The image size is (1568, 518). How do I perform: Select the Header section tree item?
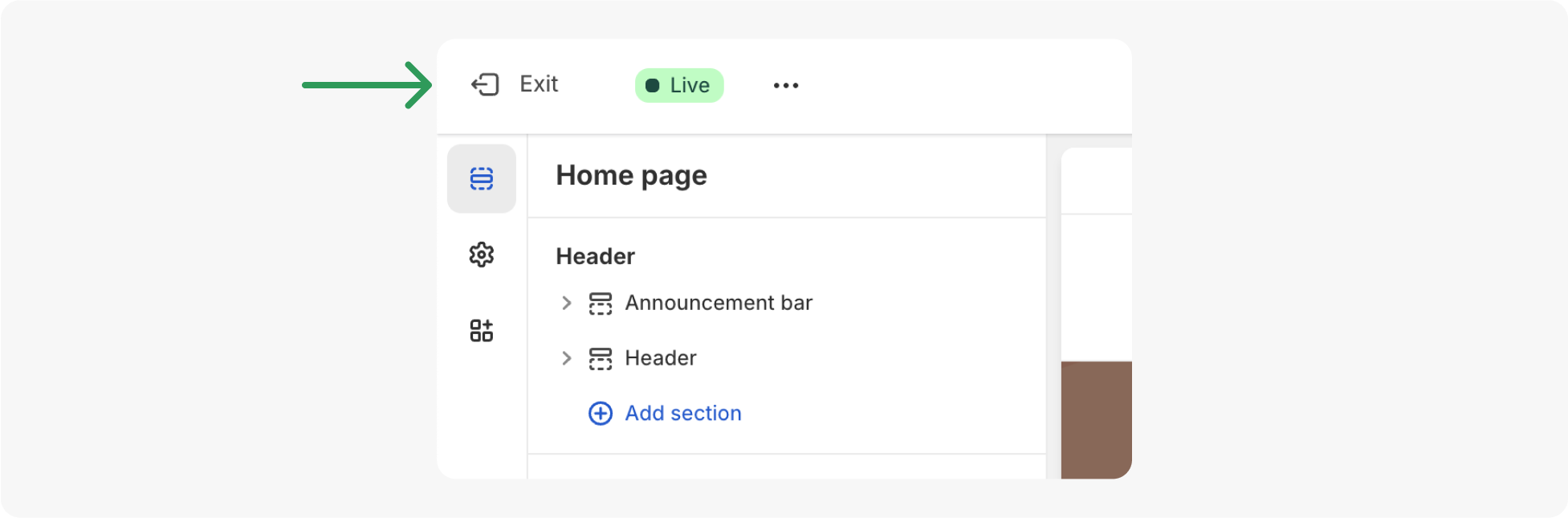(661, 358)
